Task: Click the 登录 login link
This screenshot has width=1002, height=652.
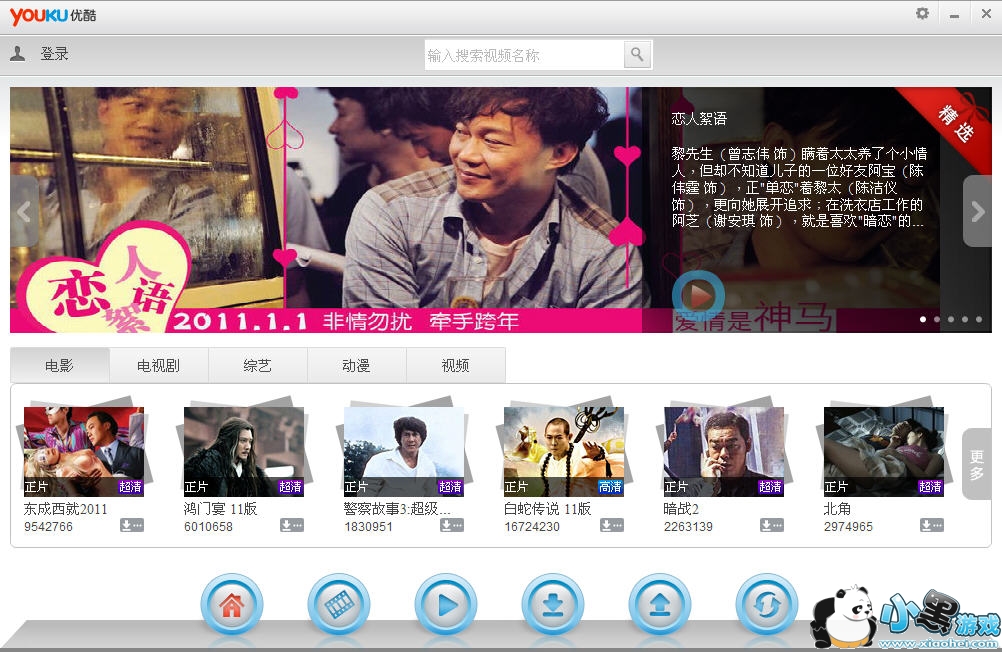Action: pyautogui.click(x=54, y=54)
